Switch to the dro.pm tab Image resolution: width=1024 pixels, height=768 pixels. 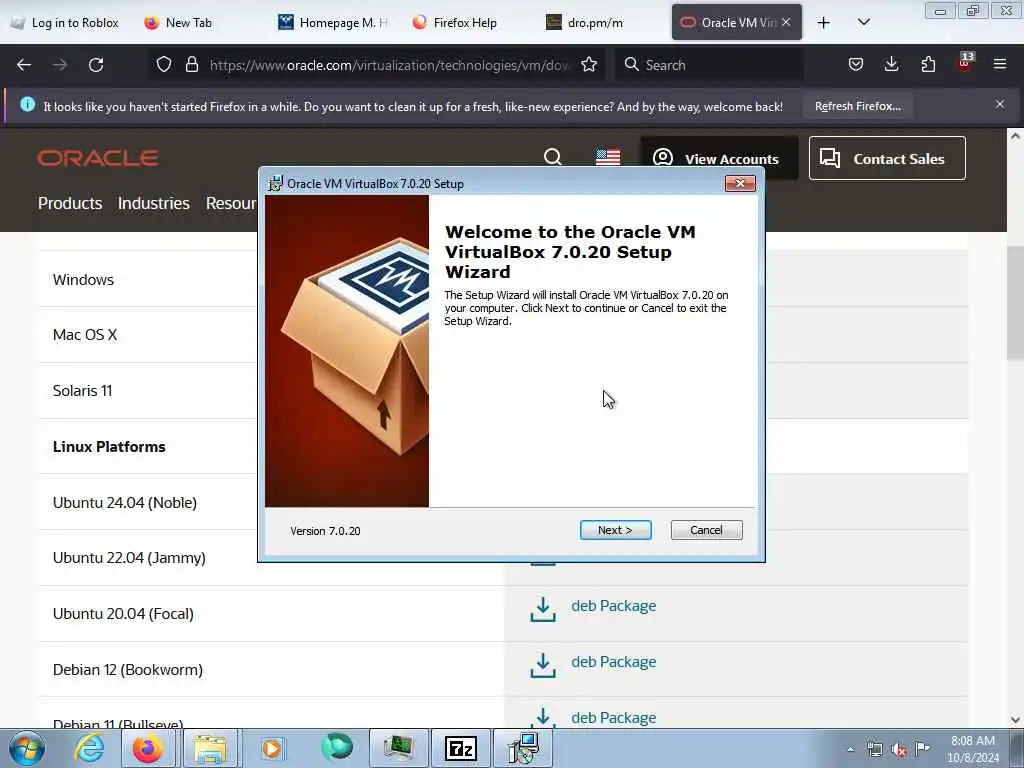(x=596, y=22)
